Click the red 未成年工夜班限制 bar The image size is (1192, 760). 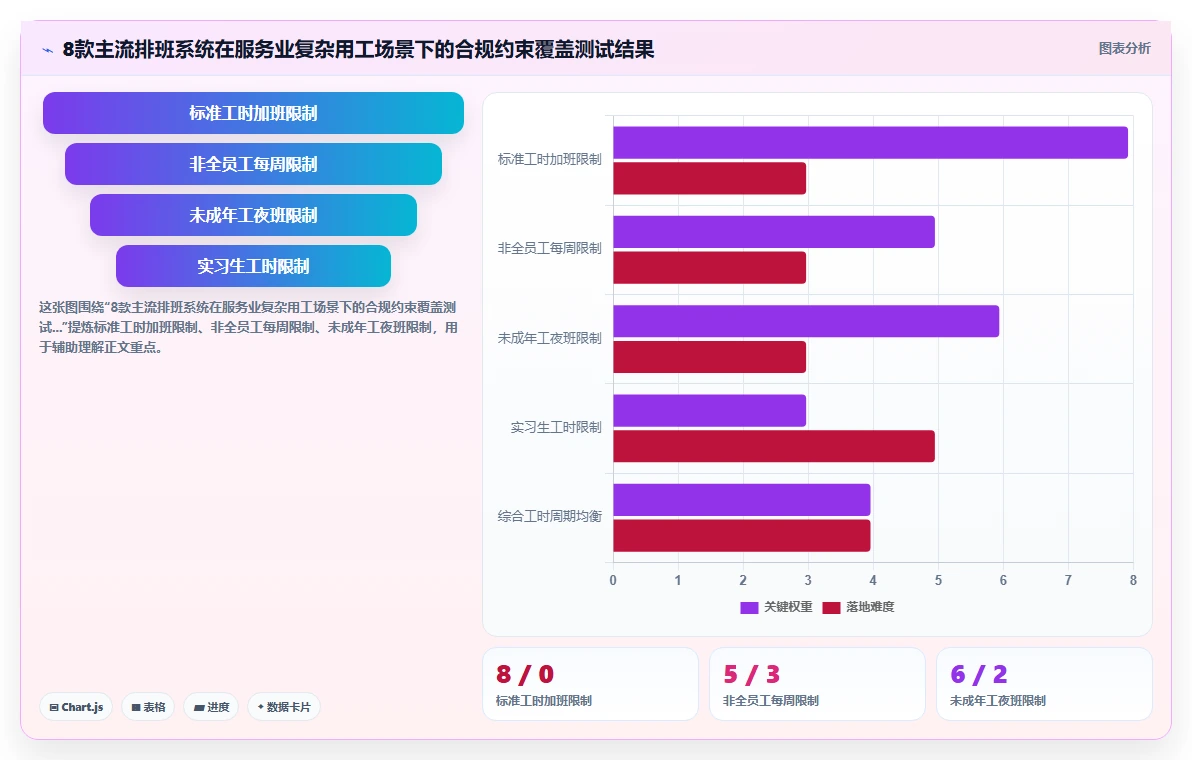click(709, 357)
